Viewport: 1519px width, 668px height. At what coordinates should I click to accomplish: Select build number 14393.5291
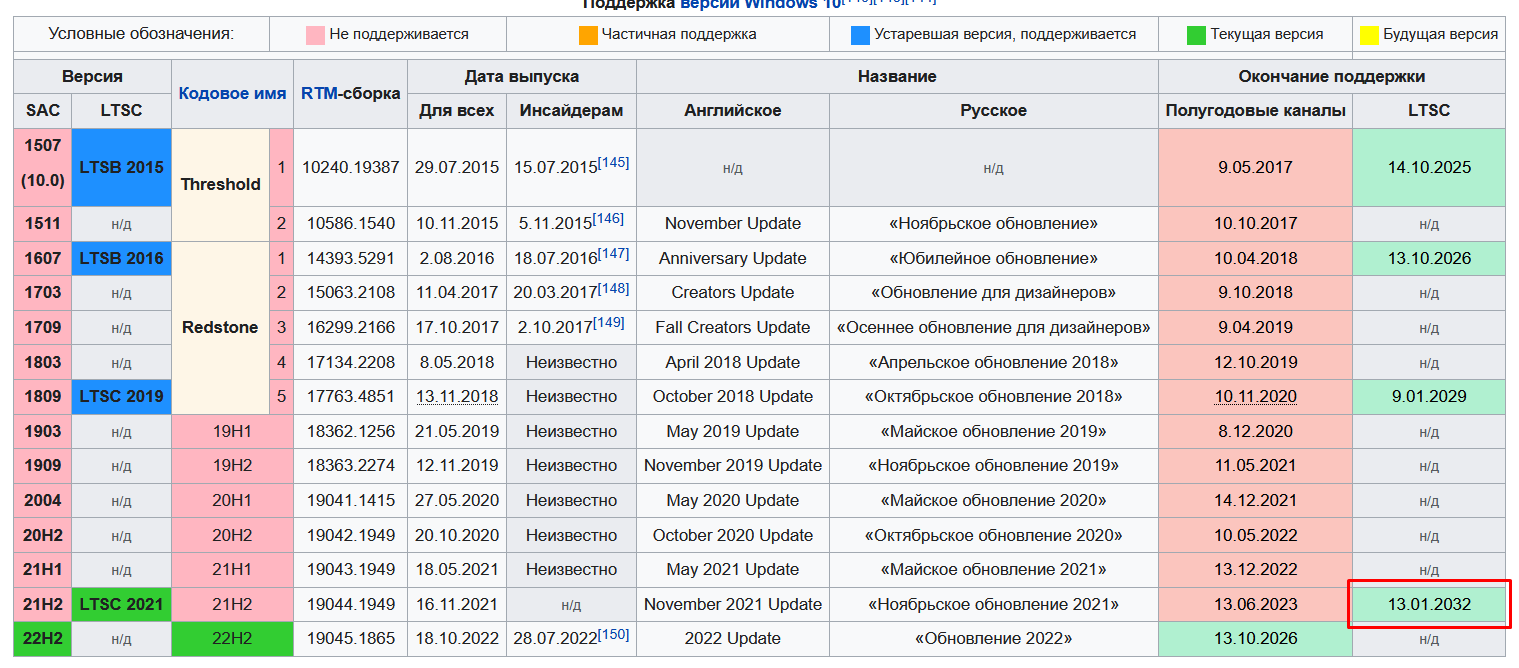[350, 258]
